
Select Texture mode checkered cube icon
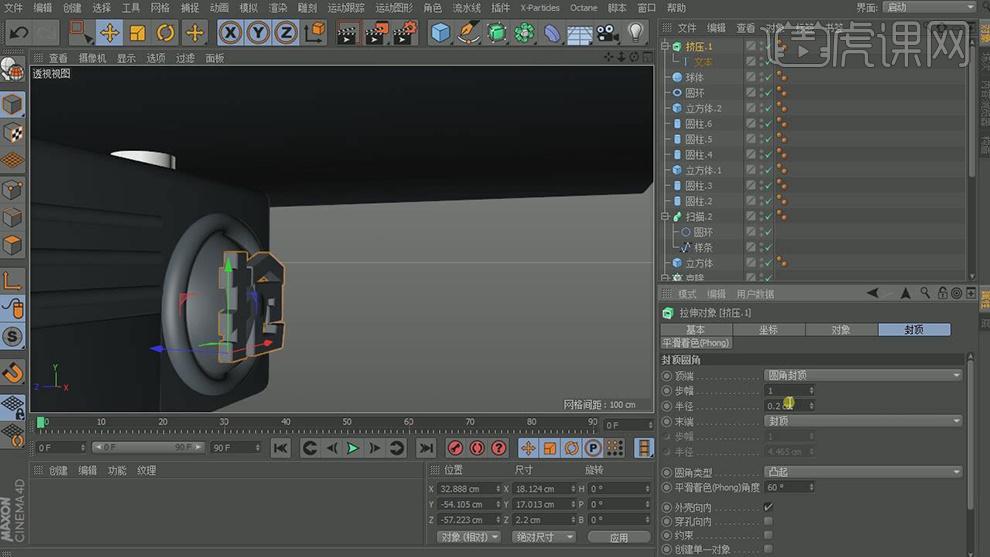tap(12, 133)
